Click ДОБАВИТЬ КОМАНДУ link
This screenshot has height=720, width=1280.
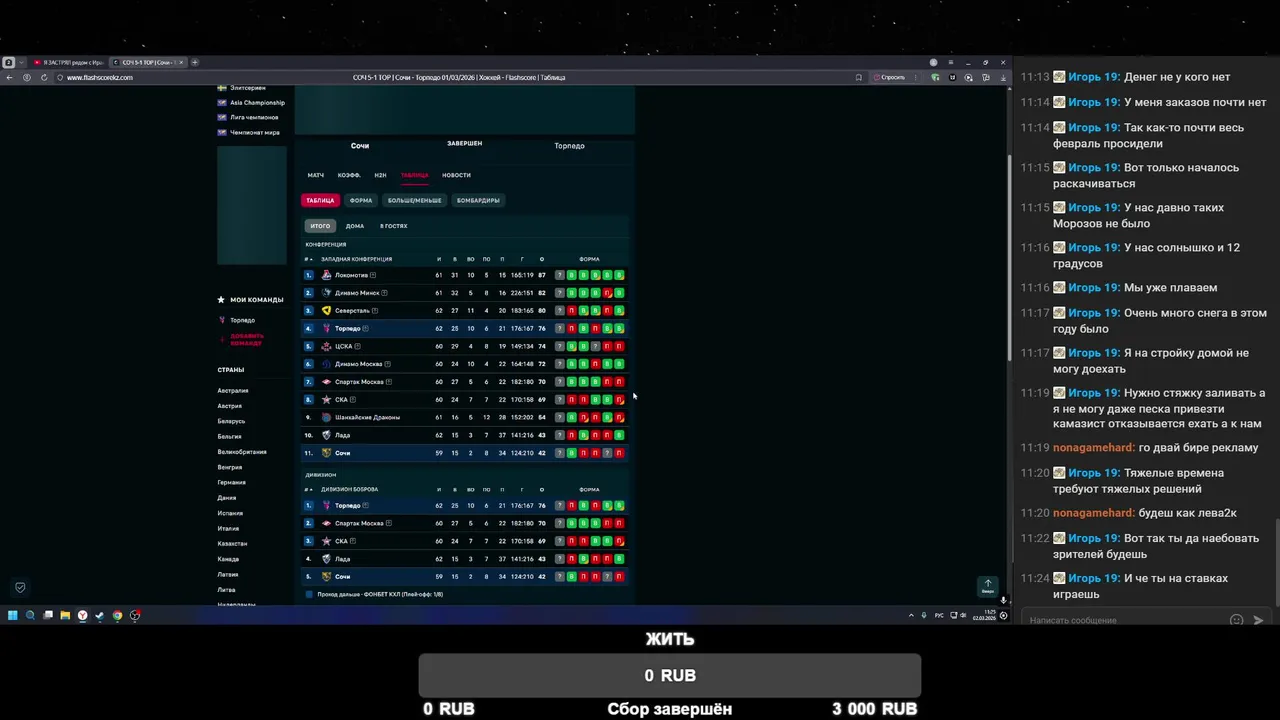click(x=247, y=339)
